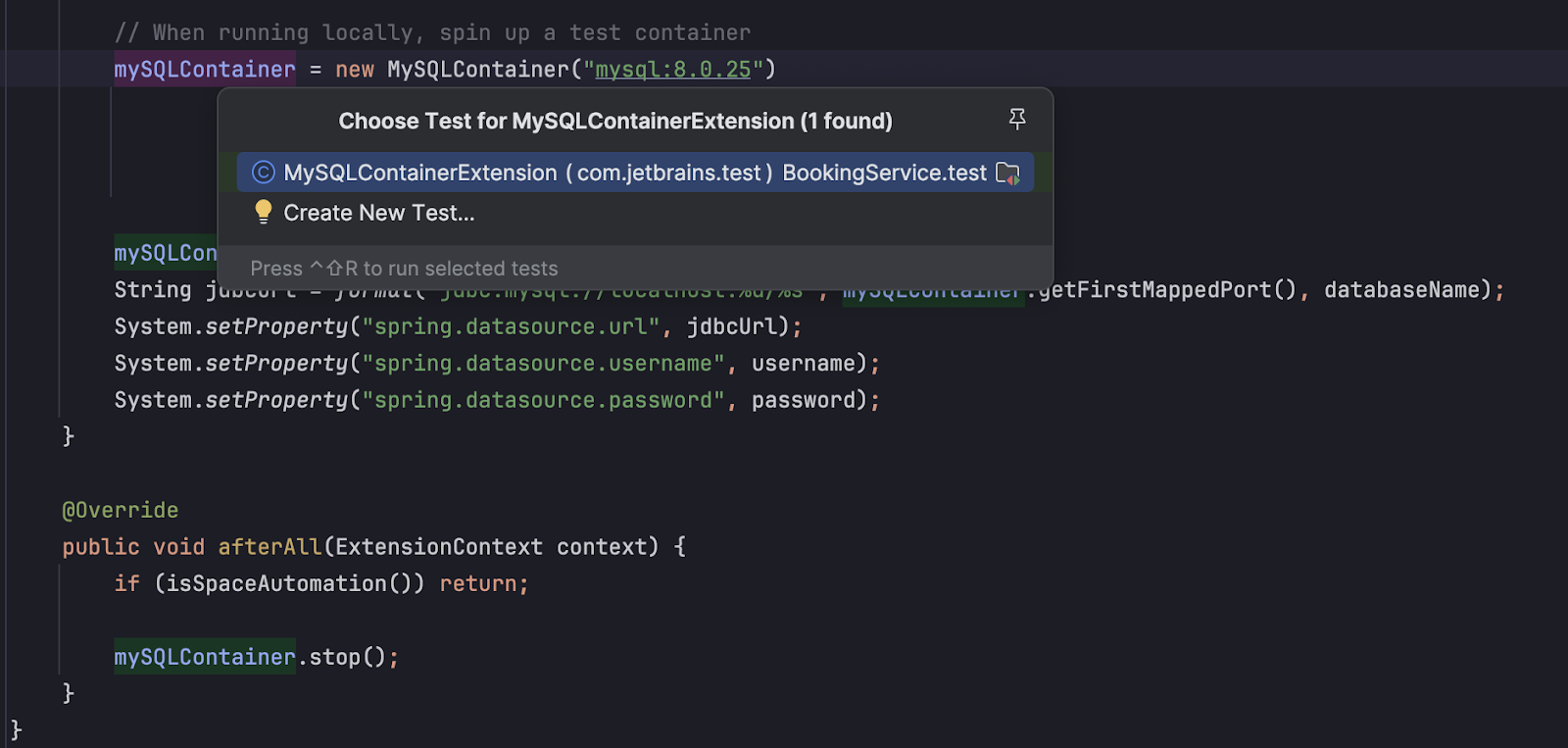Image resolution: width=1568 pixels, height=748 pixels.
Task: Click the com.jetbrains.test package text
Action: pyautogui.click(x=668, y=173)
